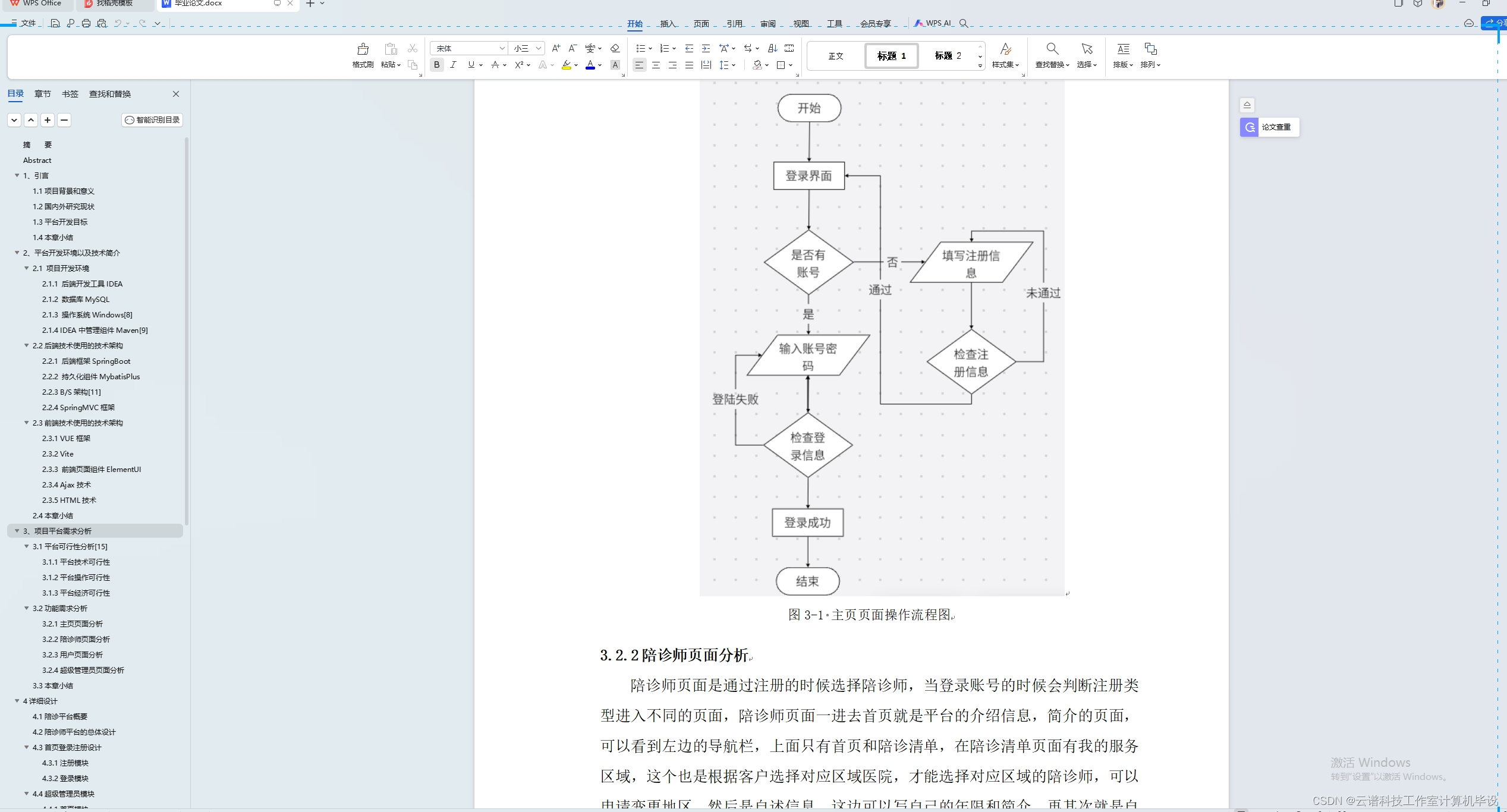The image size is (1507, 812).
Task: Select outline item '3.2.2 陪诊师页面分析'
Action: 76,639
